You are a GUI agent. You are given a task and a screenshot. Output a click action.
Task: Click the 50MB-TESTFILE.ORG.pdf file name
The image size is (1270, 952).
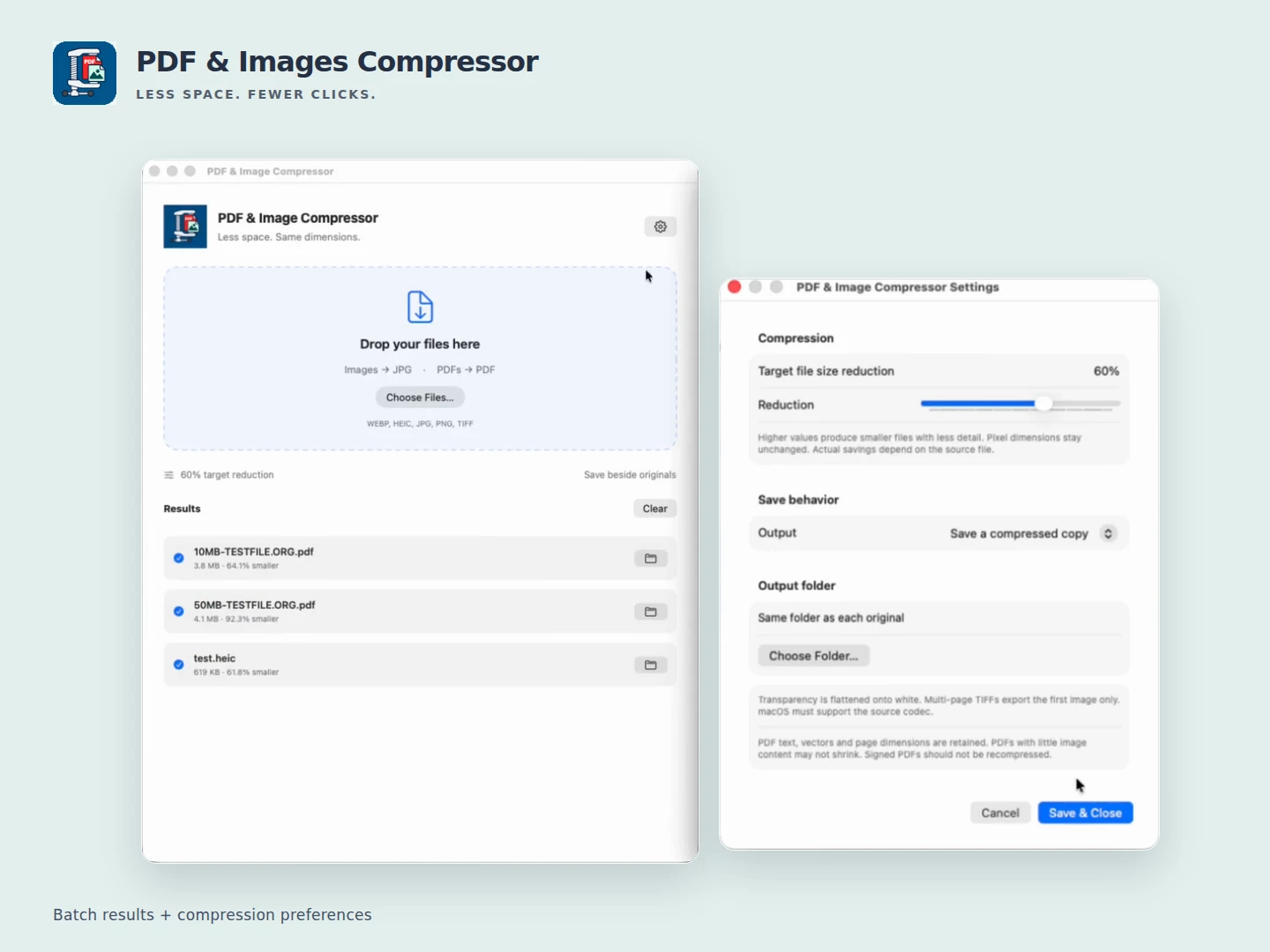[x=254, y=605]
